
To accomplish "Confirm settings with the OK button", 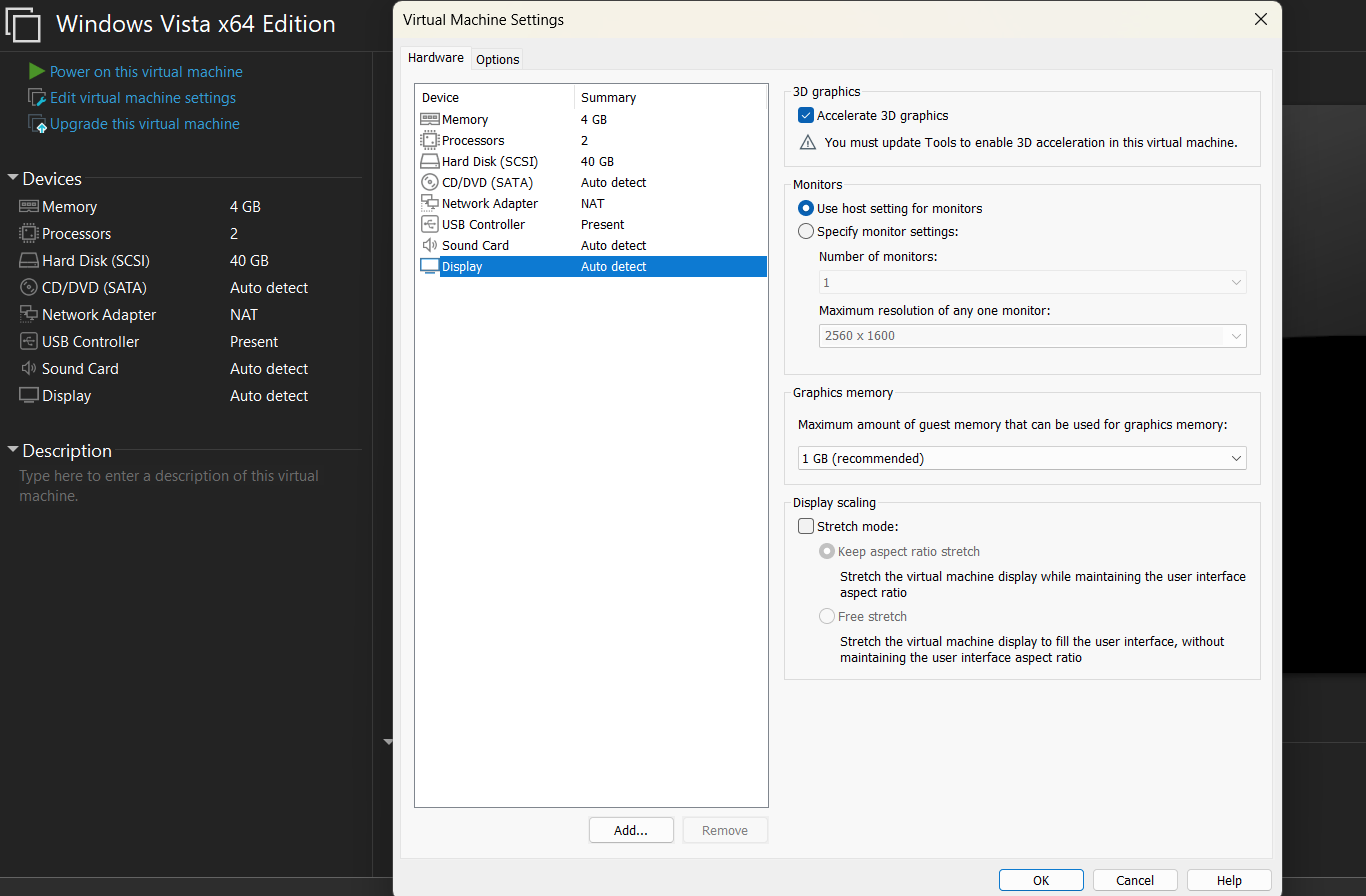I will point(1041,880).
